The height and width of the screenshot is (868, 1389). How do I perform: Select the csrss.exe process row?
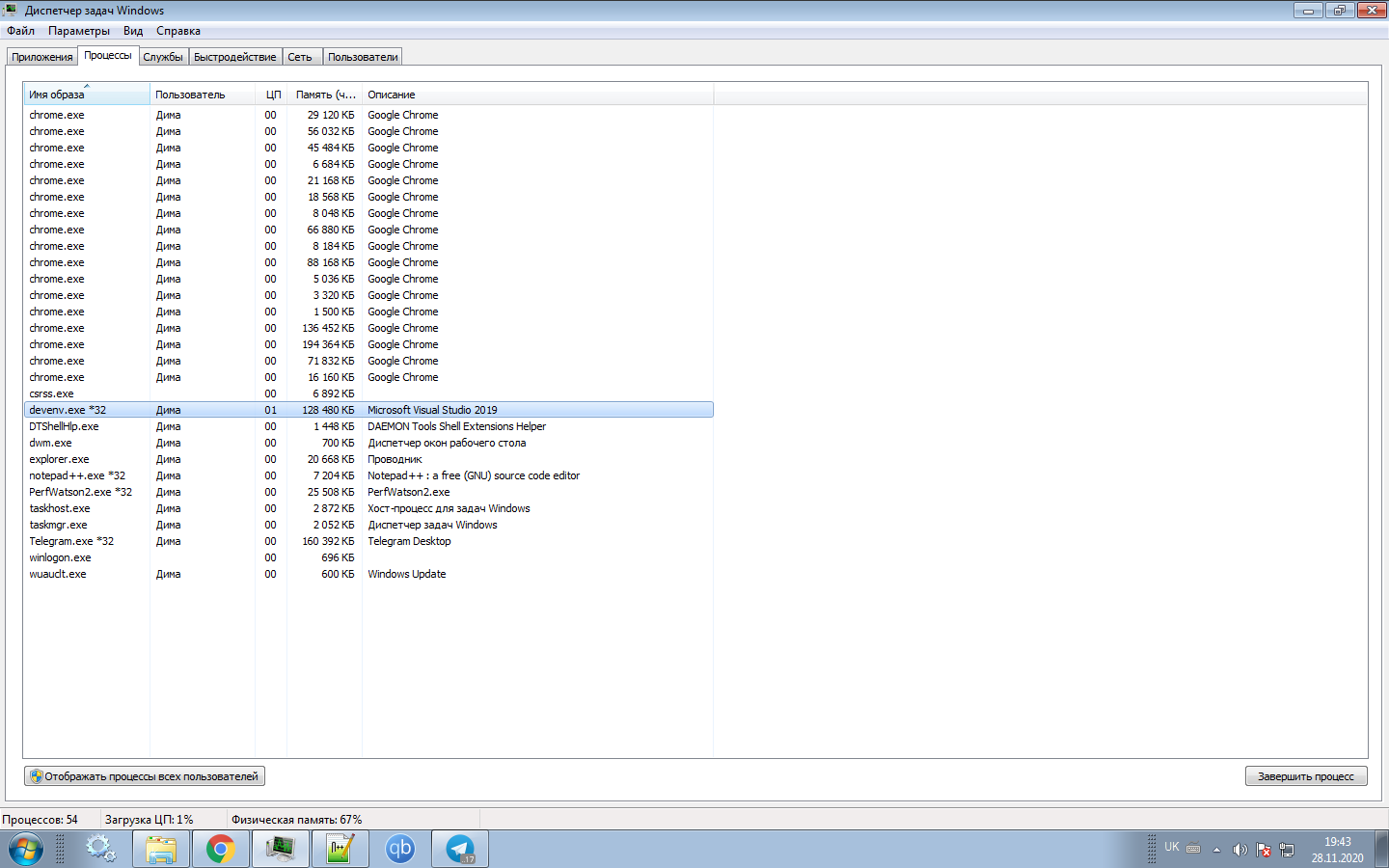click(x=368, y=393)
